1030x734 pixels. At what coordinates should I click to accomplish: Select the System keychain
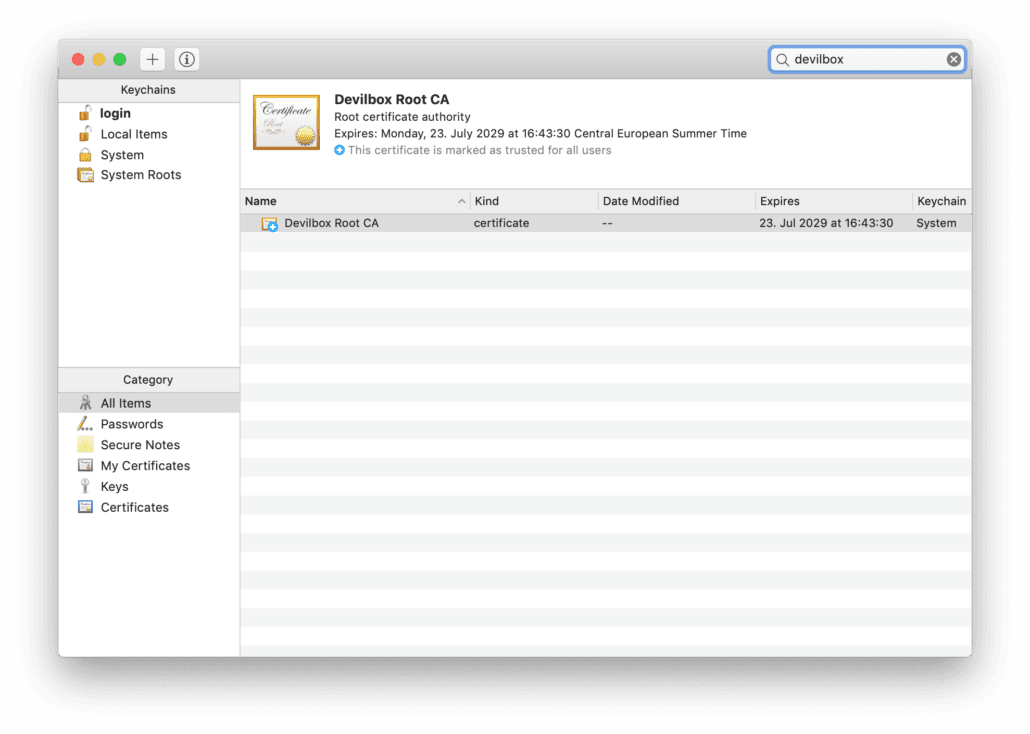[122, 155]
